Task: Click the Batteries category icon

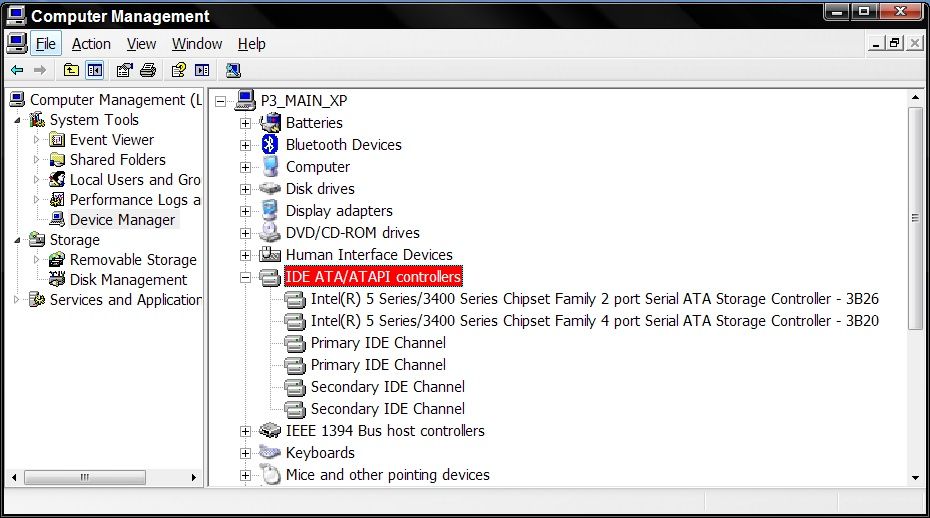Action: 270,123
